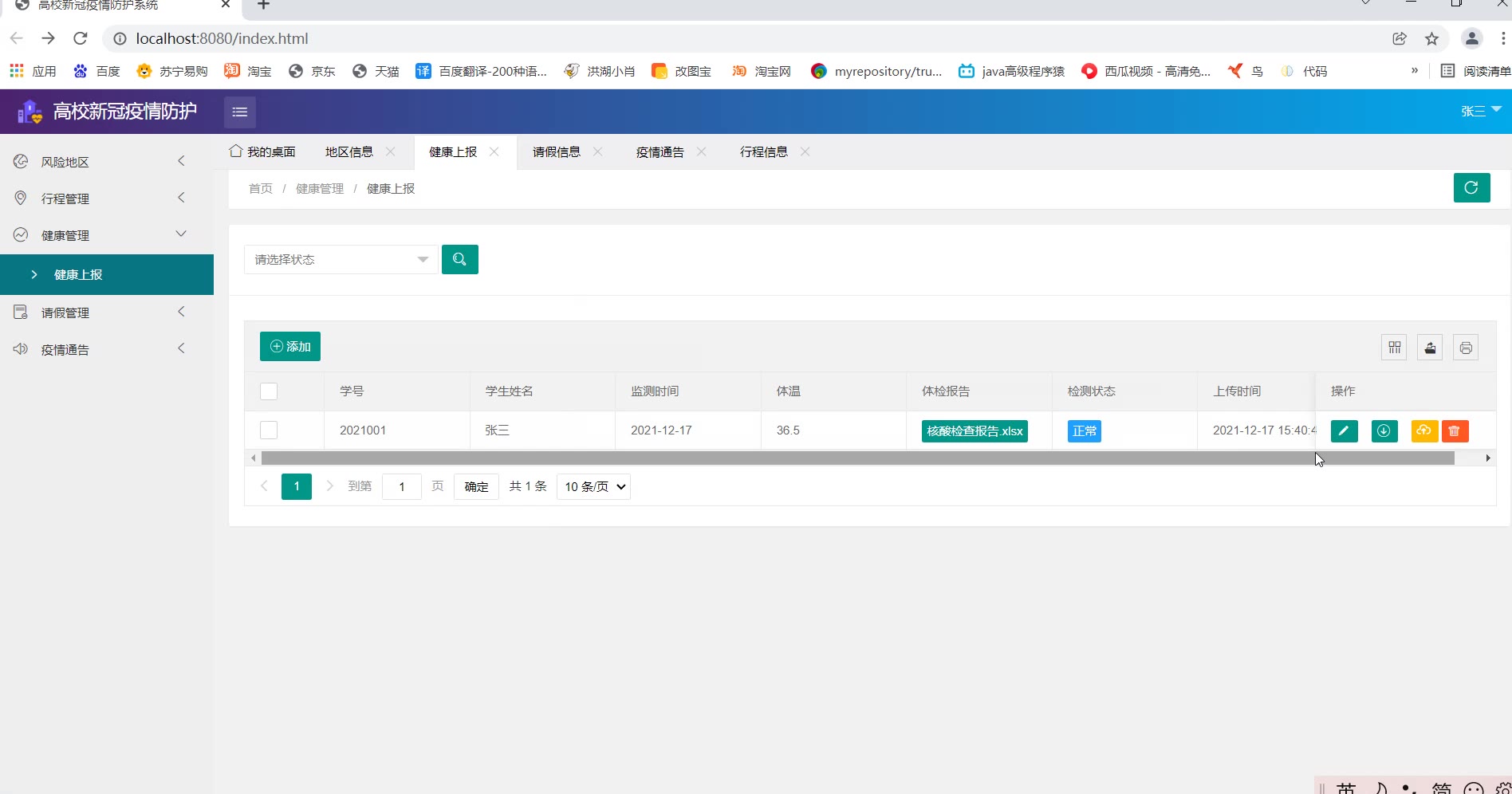Tick the checkbox for student 2021001

coord(269,430)
